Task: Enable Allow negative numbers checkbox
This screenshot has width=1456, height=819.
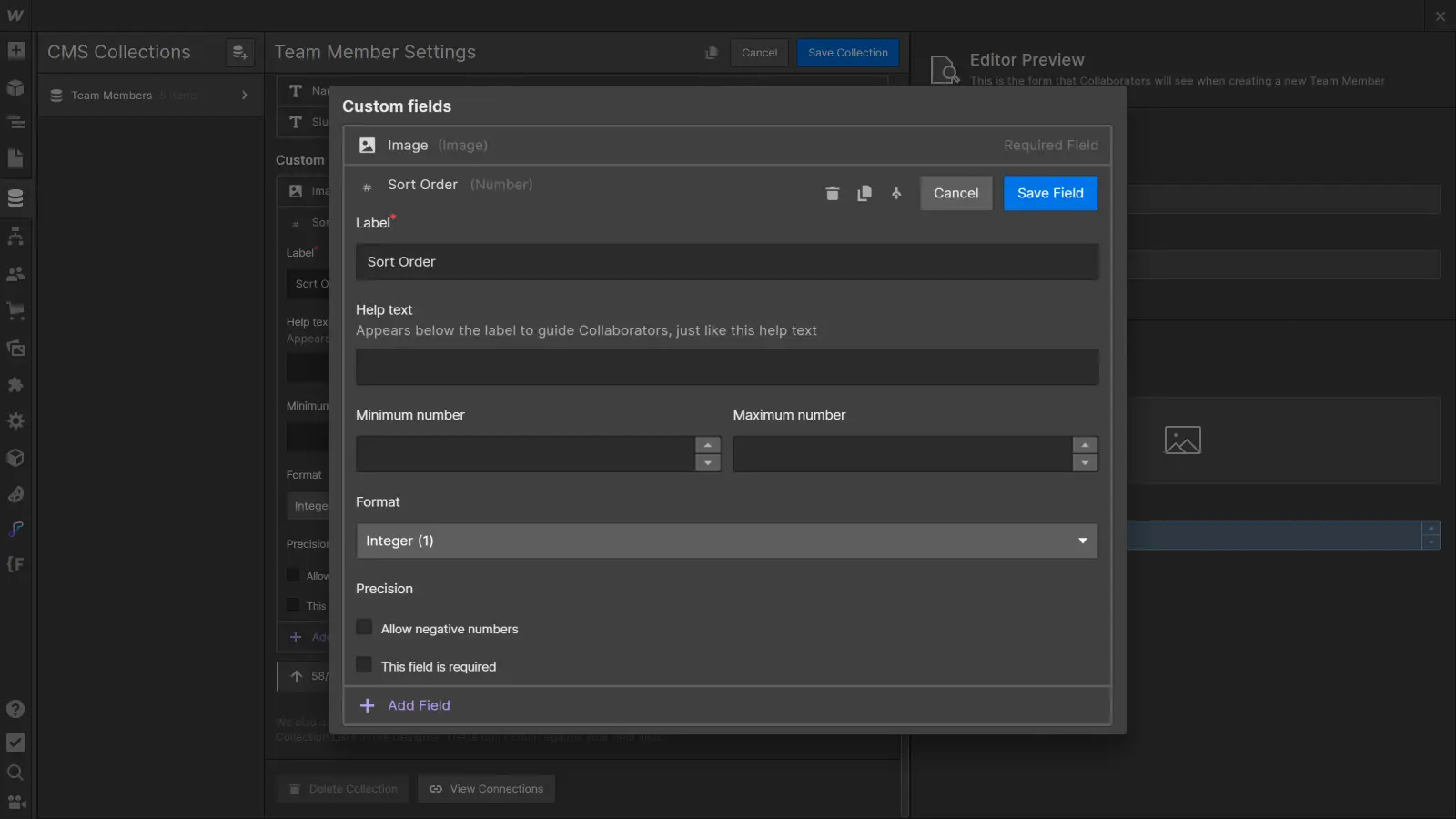Action: [364, 628]
